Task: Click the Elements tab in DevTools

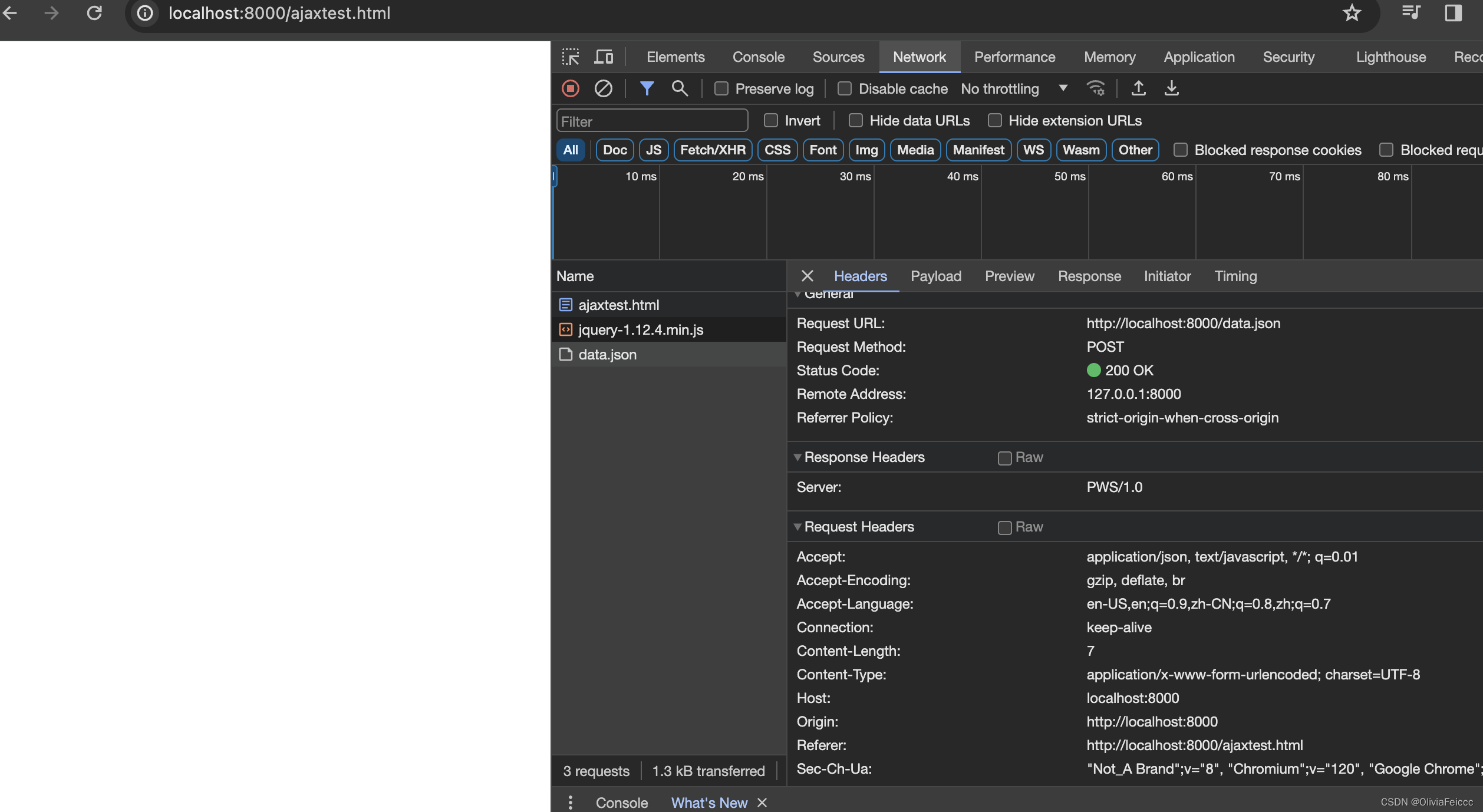Action: coord(675,57)
